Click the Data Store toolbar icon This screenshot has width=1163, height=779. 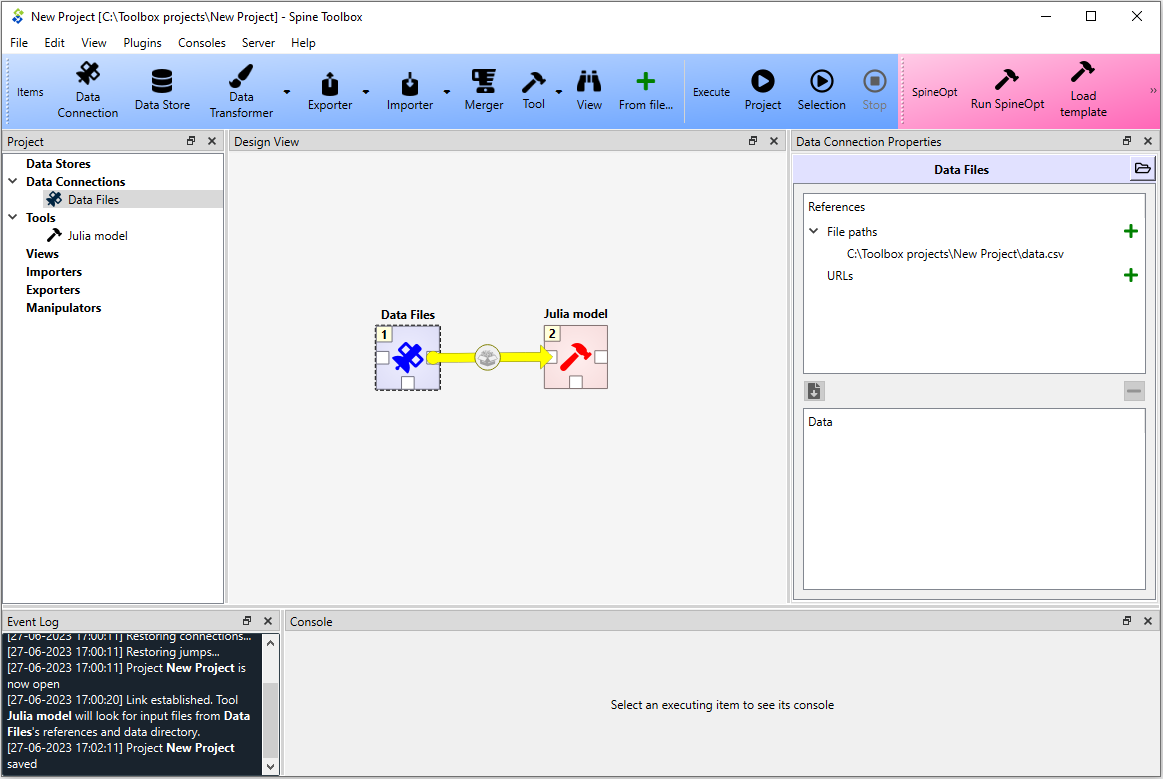tap(162, 82)
